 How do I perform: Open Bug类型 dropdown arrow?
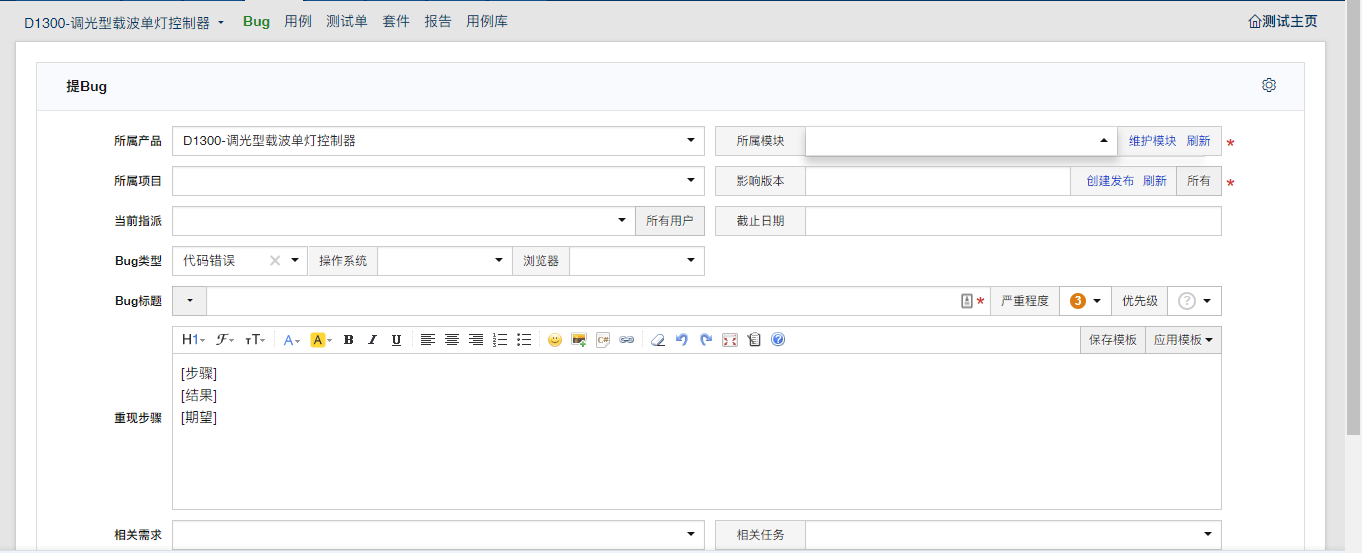(295, 261)
